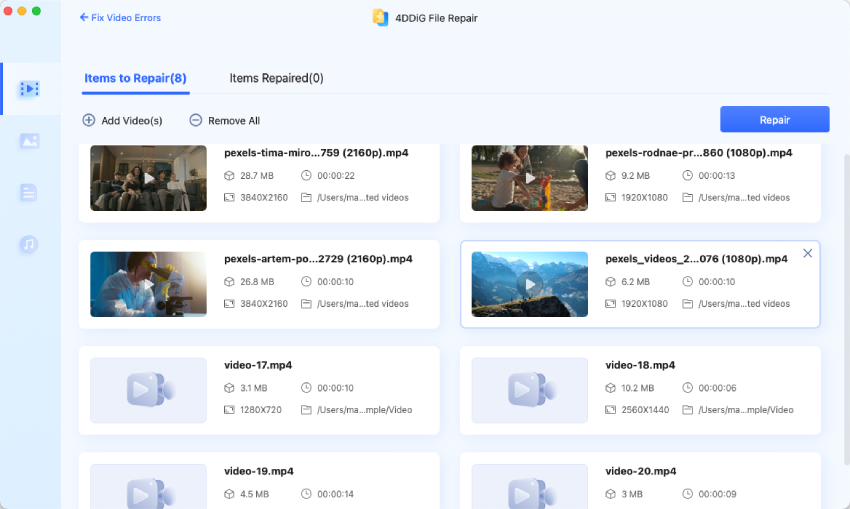Image resolution: width=850 pixels, height=509 pixels.
Task: Click resolution icon in pexels_videos_2 card
Action: pos(610,304)
